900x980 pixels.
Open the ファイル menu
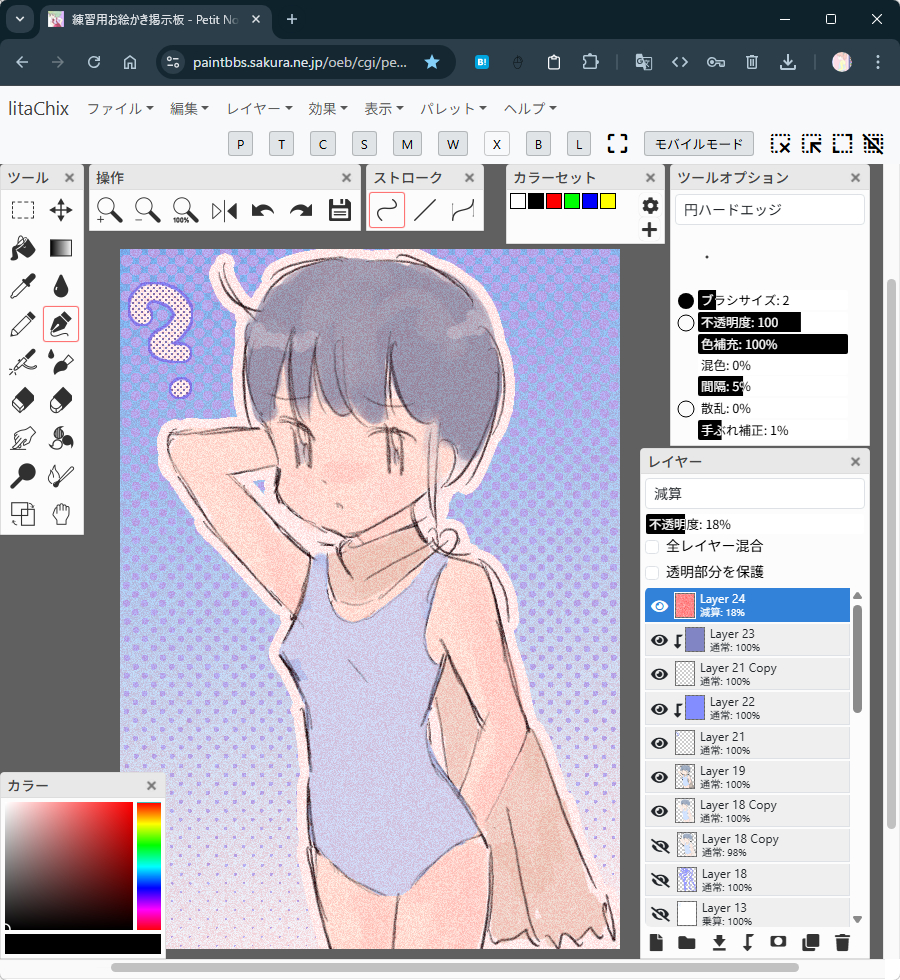pyautogui.click(x=120, y=108)
